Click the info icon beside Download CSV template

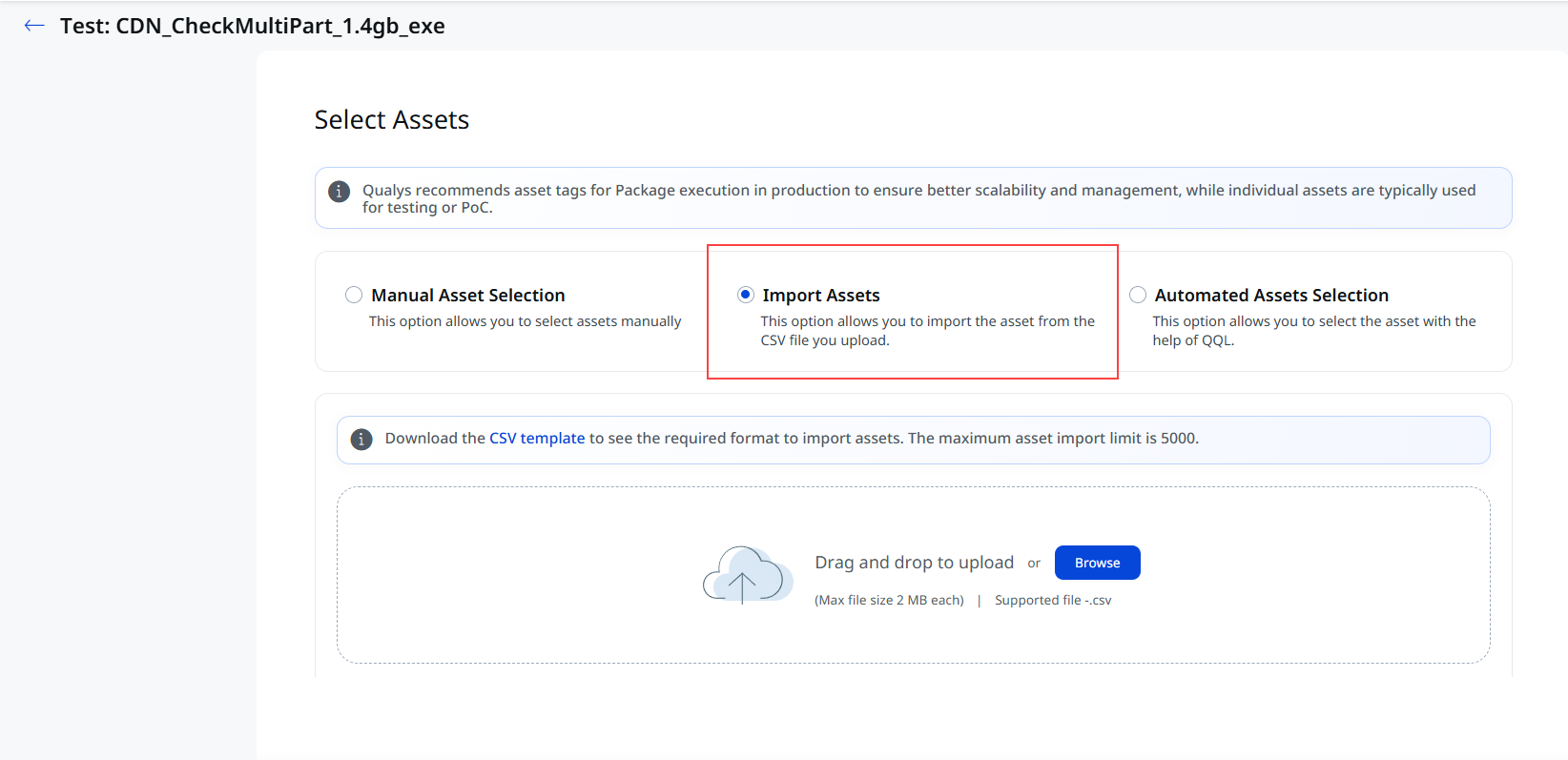(x=361, y=440)
